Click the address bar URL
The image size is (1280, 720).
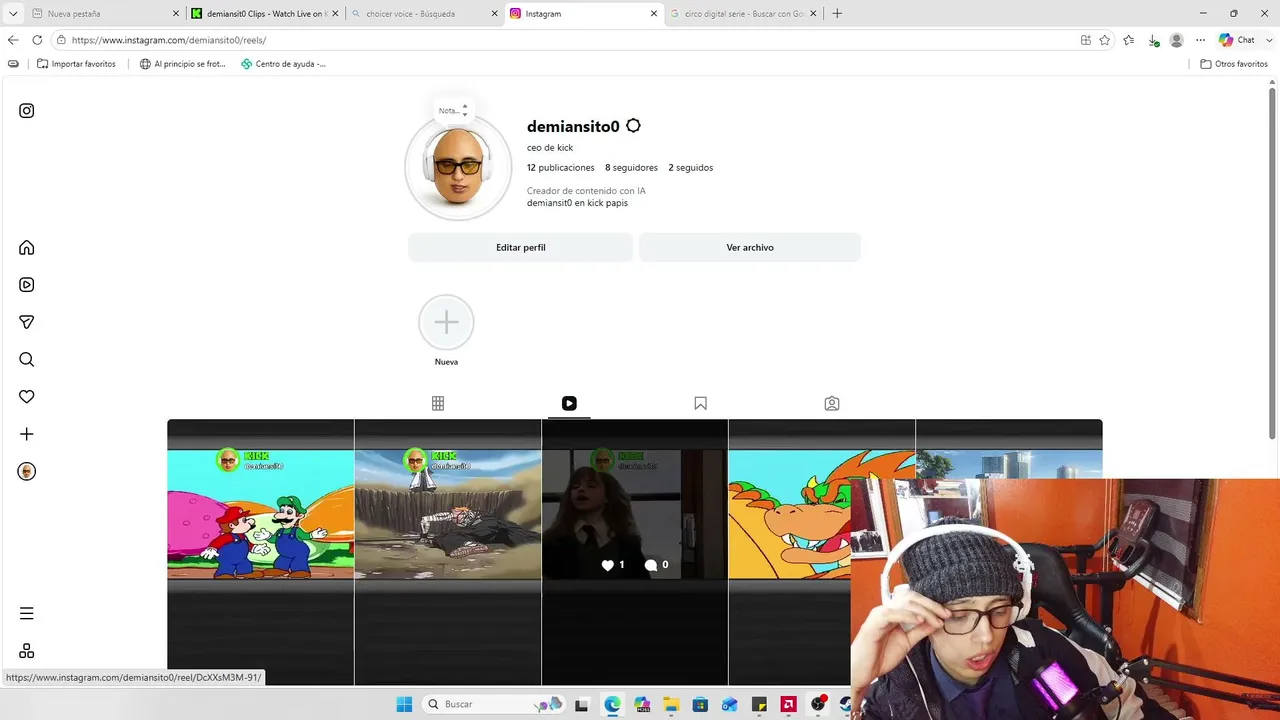pos(169,40)
